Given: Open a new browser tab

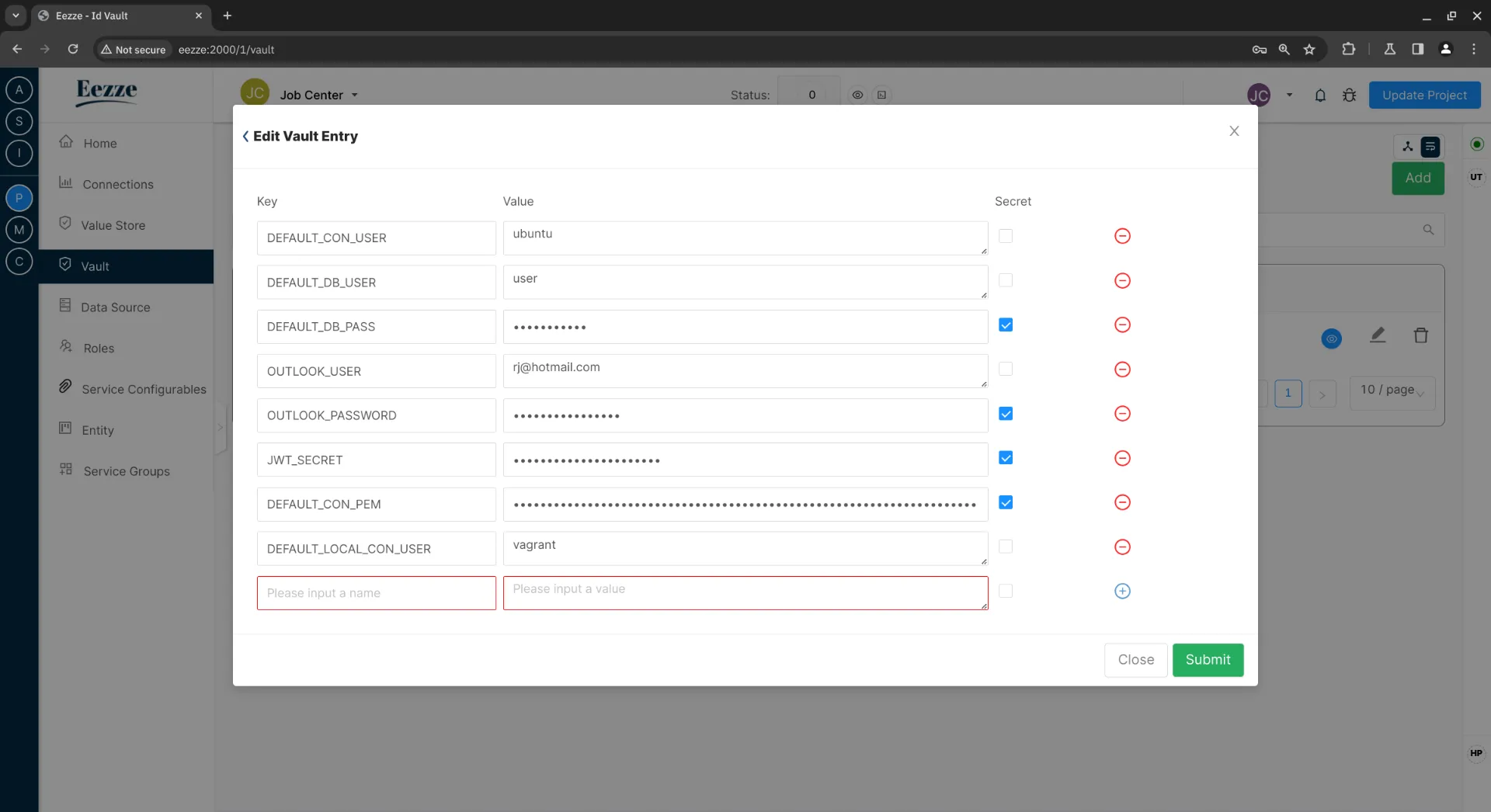Looking at the screenshot, I should pyautogui.click(x=228, y=16).
